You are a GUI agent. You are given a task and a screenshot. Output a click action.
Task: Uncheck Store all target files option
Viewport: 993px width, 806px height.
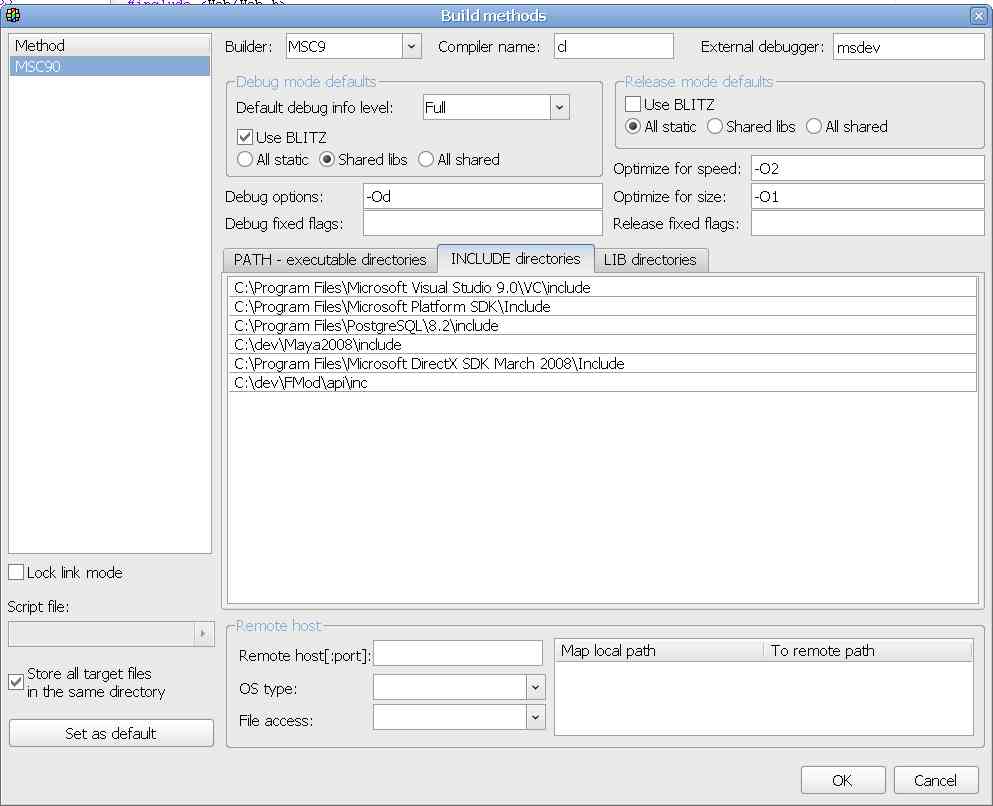(x=16, y=682)
